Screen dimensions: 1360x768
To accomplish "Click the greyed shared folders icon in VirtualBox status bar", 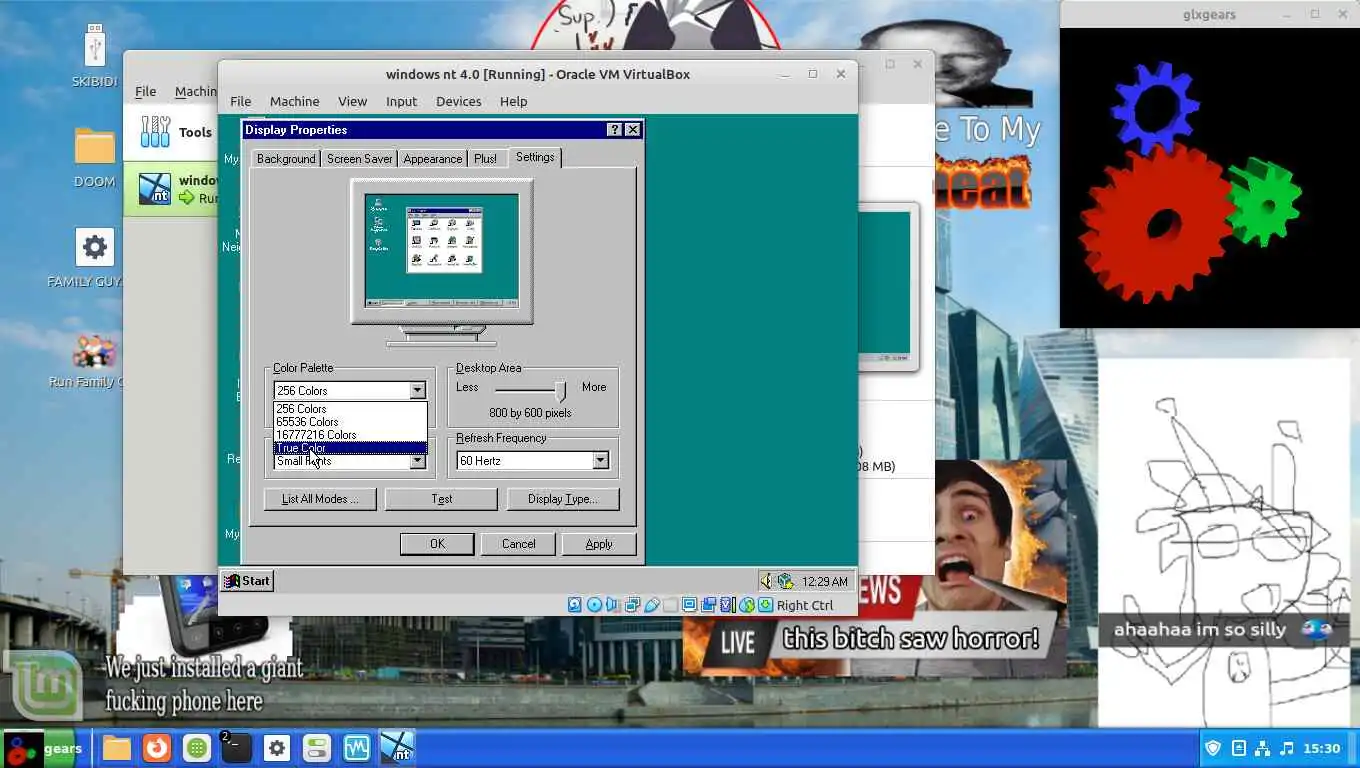I will click(x=670, y=605).
